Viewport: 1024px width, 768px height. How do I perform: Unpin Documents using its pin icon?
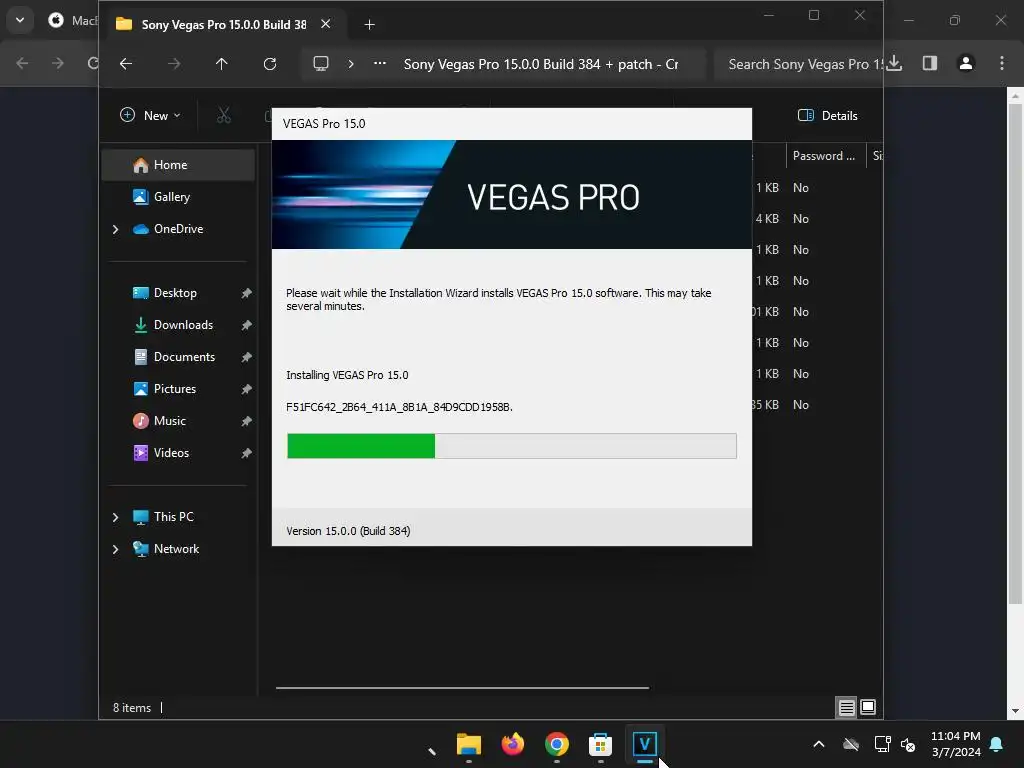pos(246,357)
